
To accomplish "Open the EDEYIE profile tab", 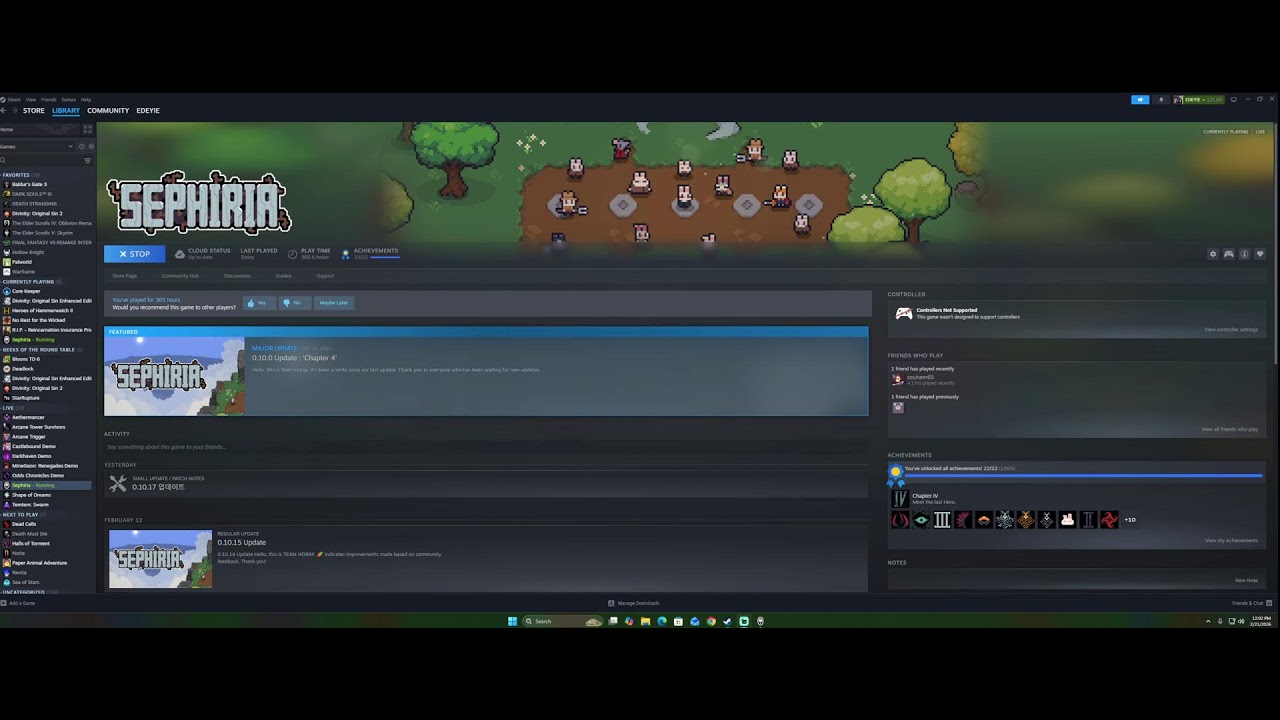I will pos(148,111).
